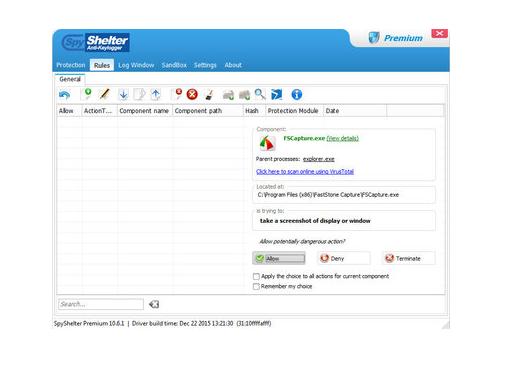Click the blue information icon
This screenshot has height=384, width=512.
pos(297,95)
